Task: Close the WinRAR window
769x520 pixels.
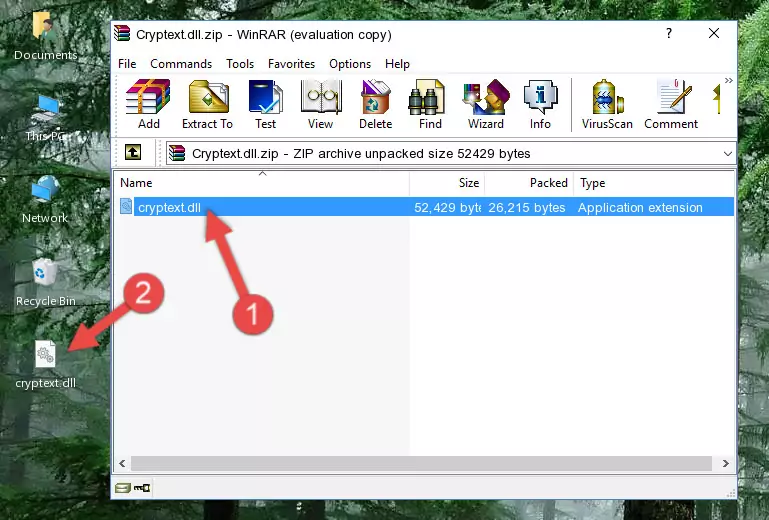Action: click(714, 33)
